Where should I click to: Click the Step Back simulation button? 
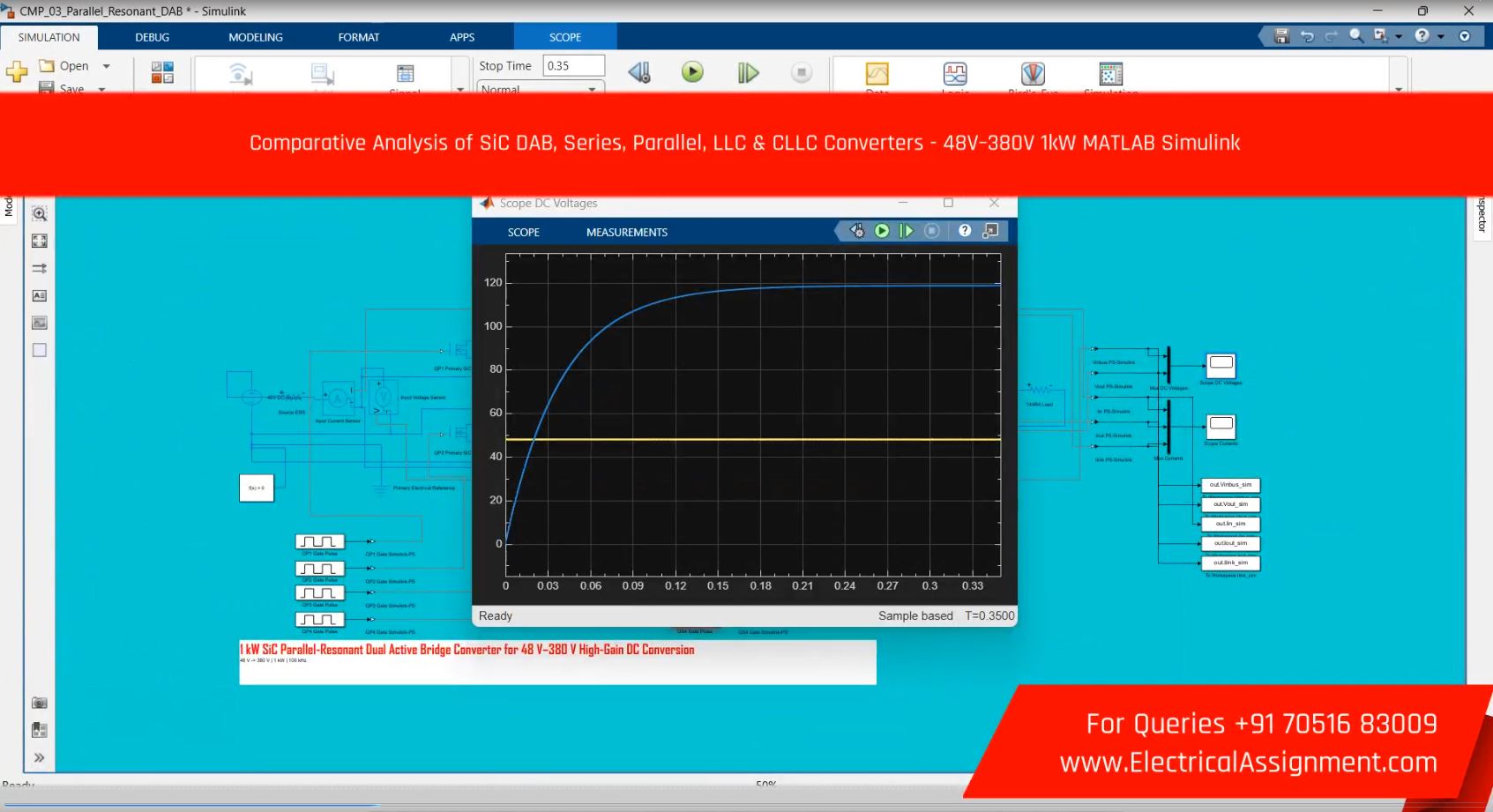[639, 72]
